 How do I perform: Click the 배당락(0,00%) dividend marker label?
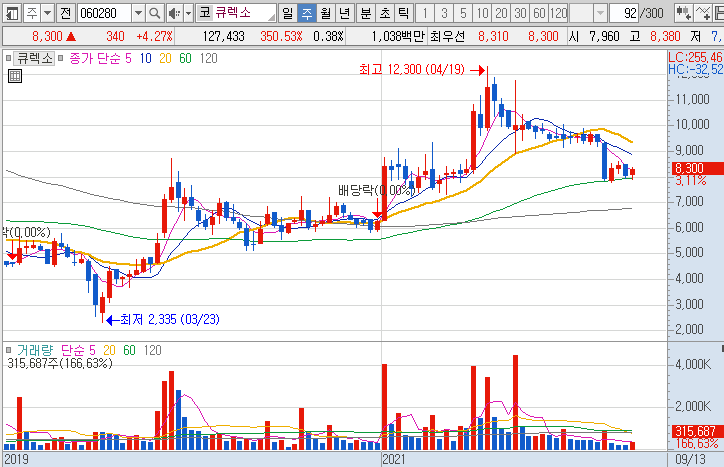tap(377, 190)
